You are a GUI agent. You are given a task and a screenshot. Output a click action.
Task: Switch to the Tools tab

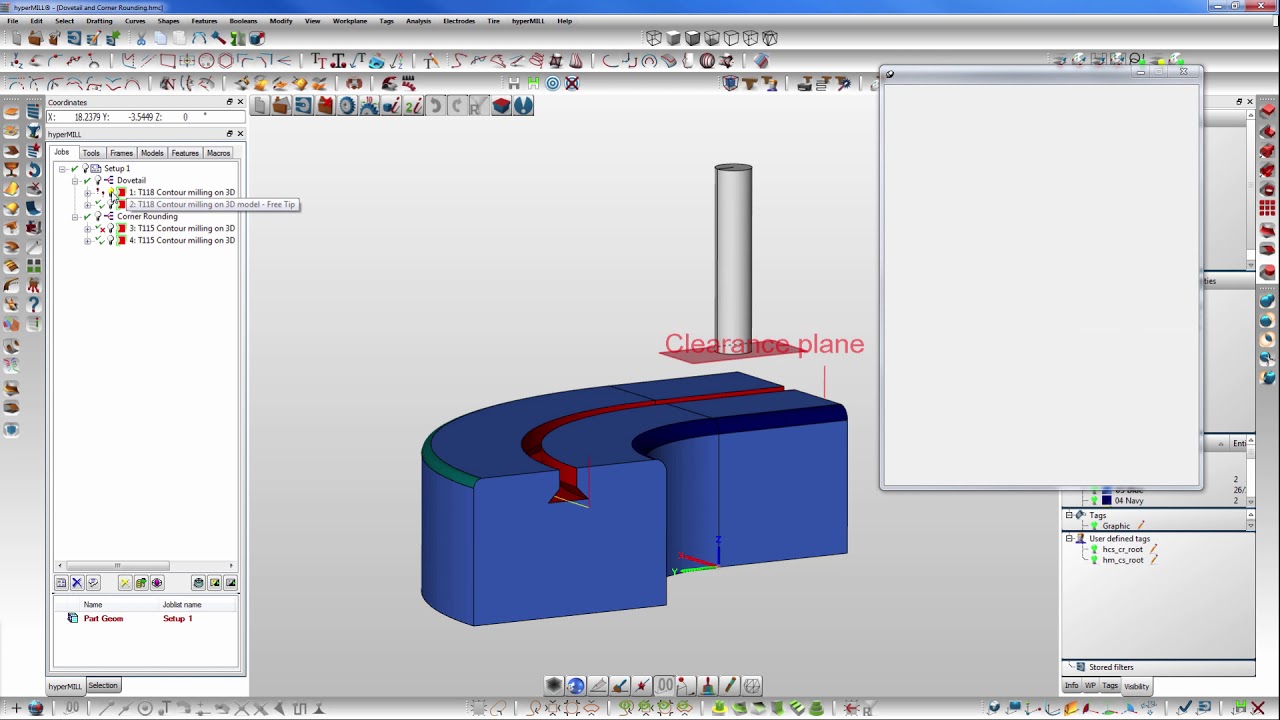pos(91,153)
